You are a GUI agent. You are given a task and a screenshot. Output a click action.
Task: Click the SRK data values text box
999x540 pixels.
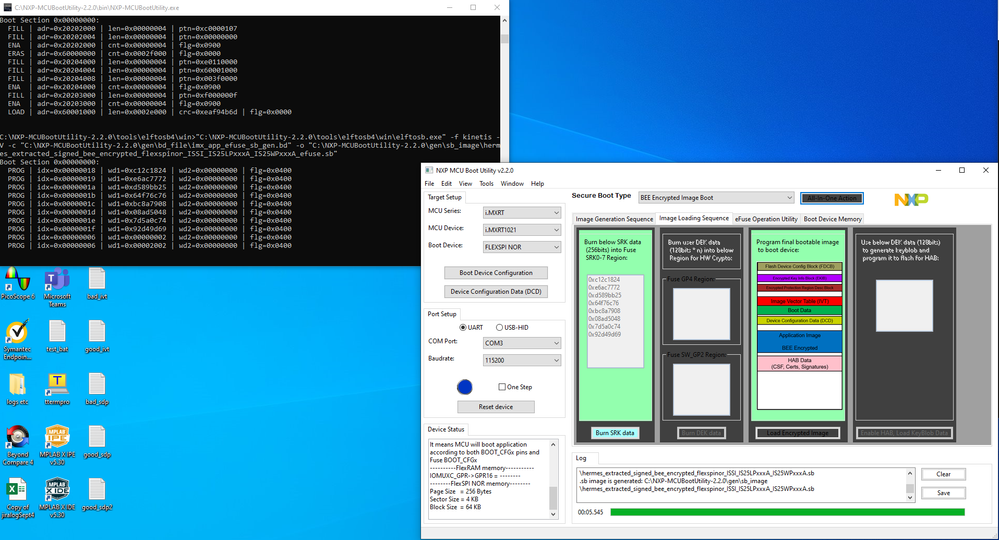[615, 322]
